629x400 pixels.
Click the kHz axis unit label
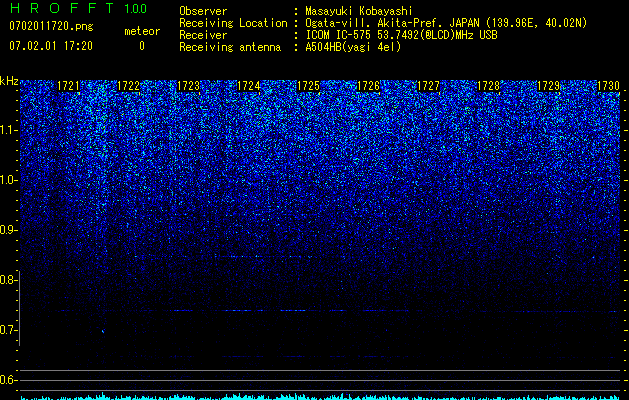click(x=9, y=81)
